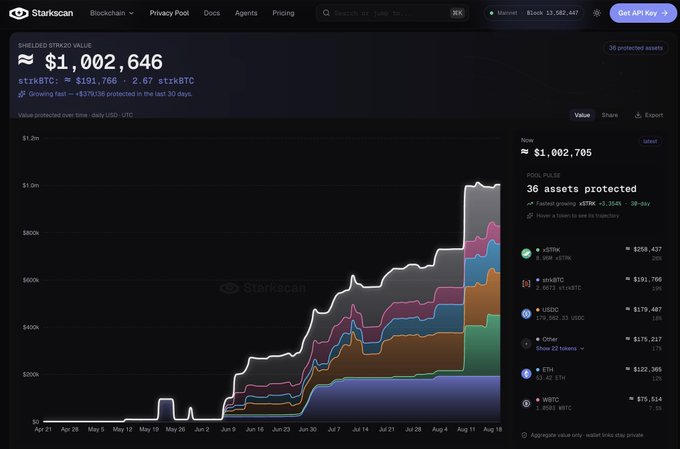Click the xSTRK label in Fastest growing line
Viewport: 680px width, 449px height.
click(587, 203)
